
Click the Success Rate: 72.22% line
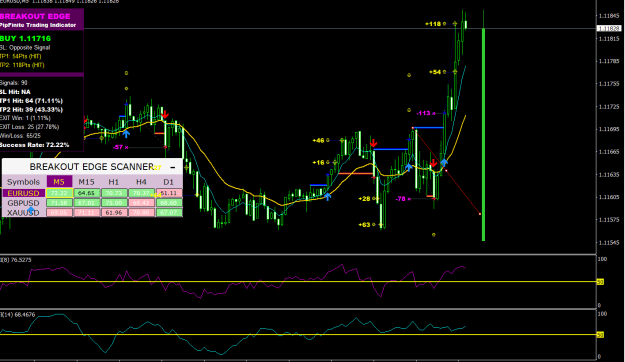coord(35,145)
